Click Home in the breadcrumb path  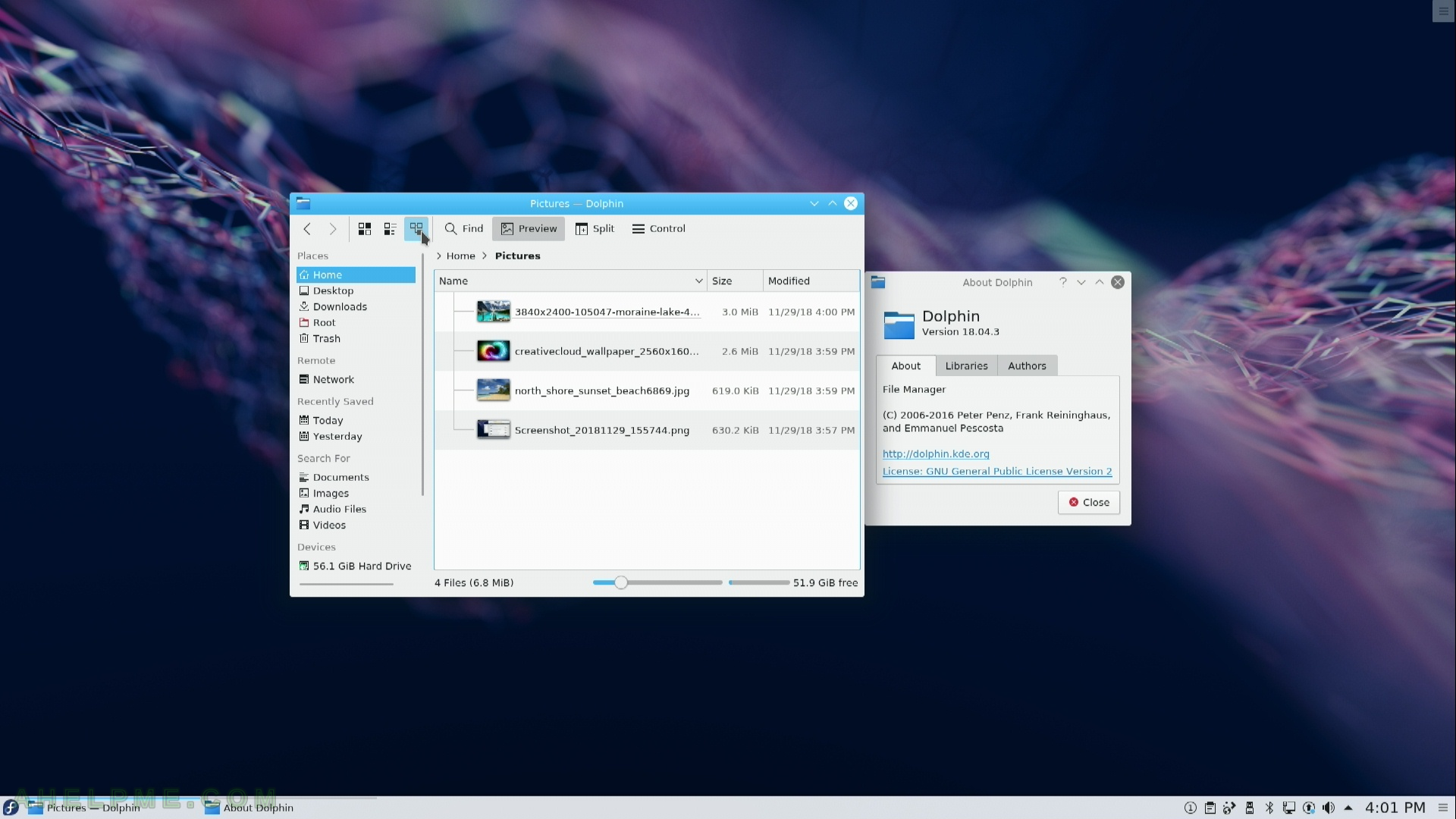pyautogui.click(x=460, y=256)
